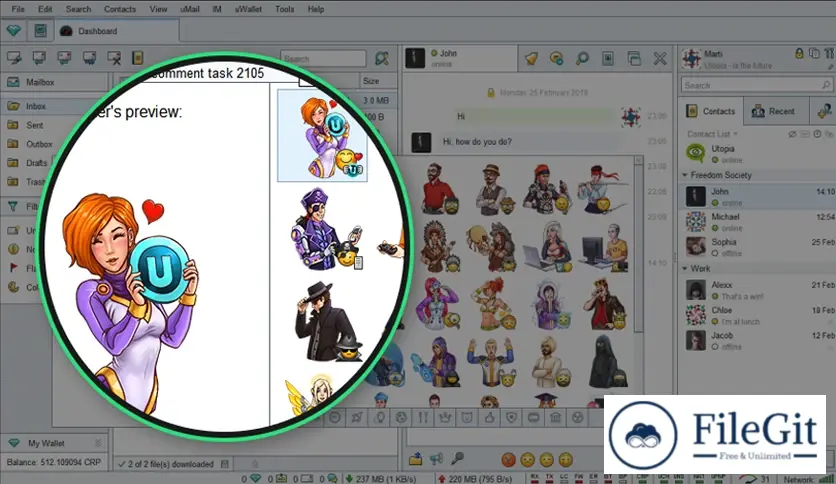Select the Sent folder
The width and height of the screenshot is (836, 484).
coord(35,125)
